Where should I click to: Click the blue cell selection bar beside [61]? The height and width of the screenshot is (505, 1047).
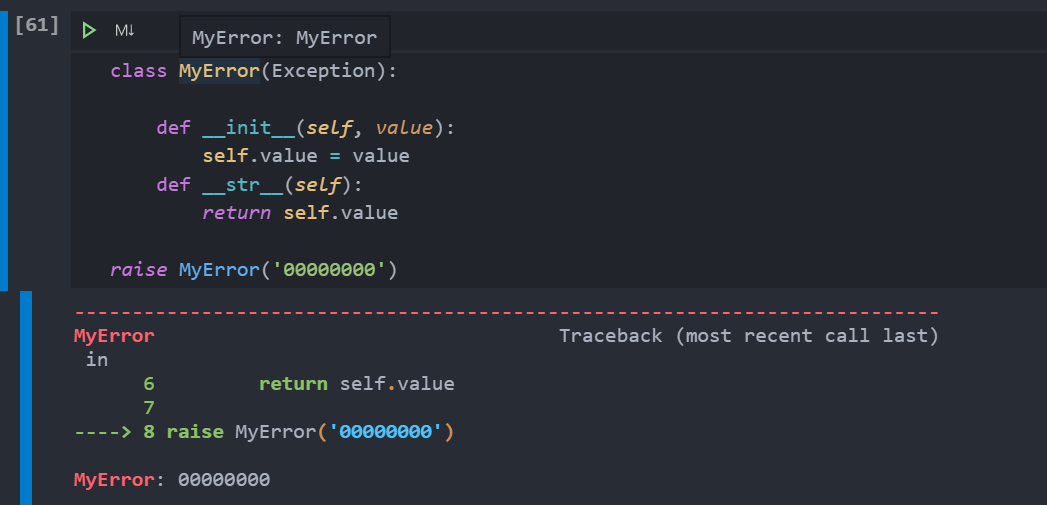4,150
